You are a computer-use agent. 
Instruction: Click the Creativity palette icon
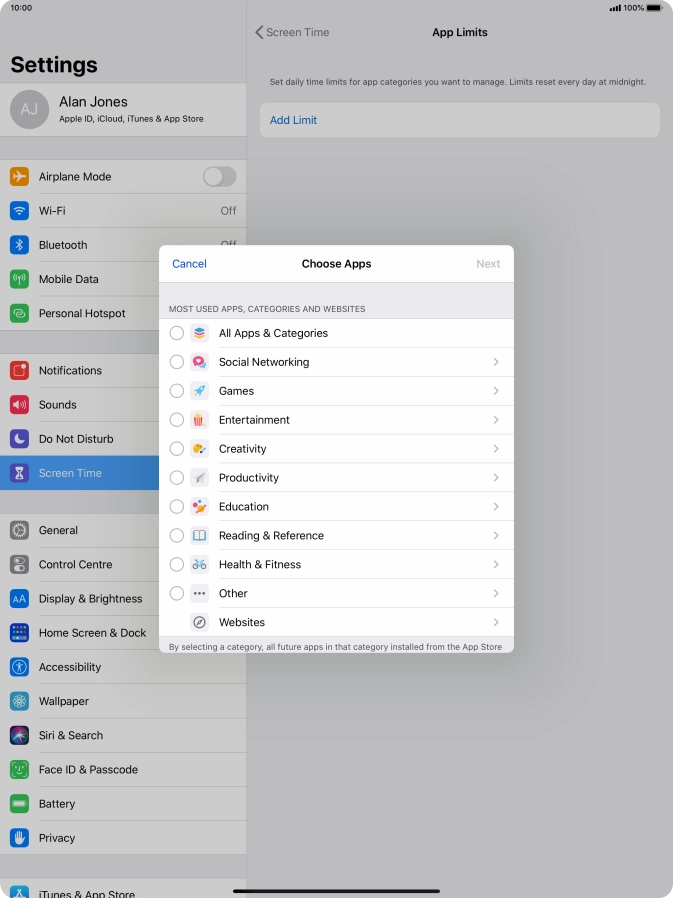(199, 448)
